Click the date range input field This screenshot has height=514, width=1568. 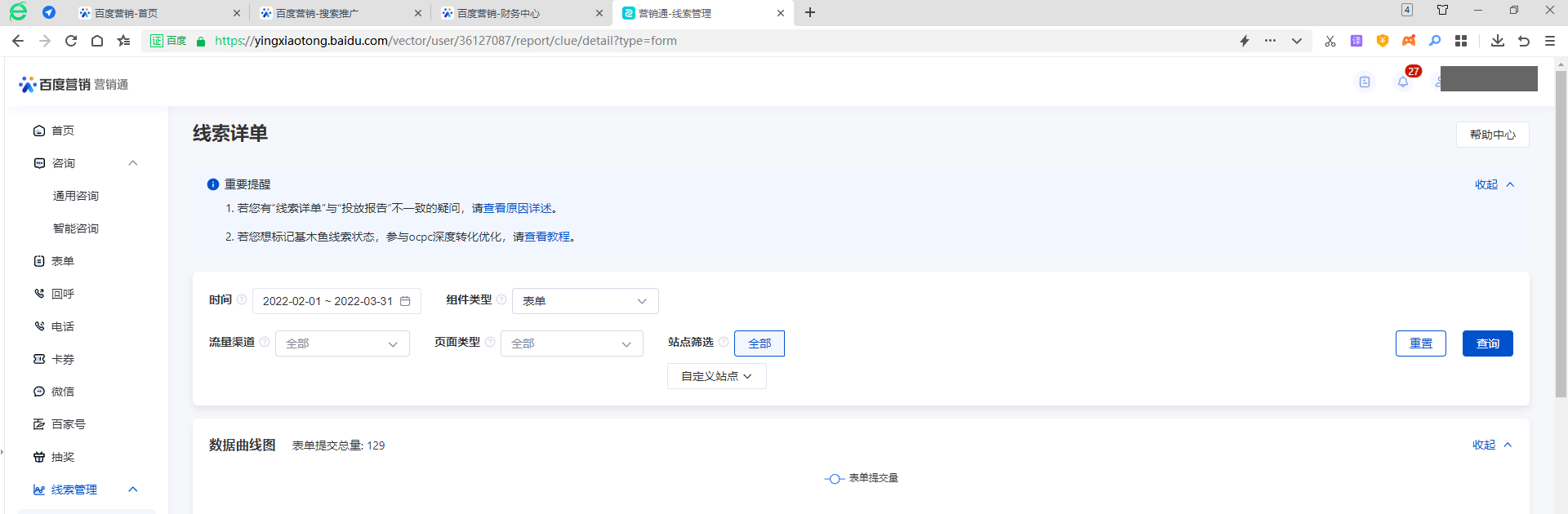point(327,301)
